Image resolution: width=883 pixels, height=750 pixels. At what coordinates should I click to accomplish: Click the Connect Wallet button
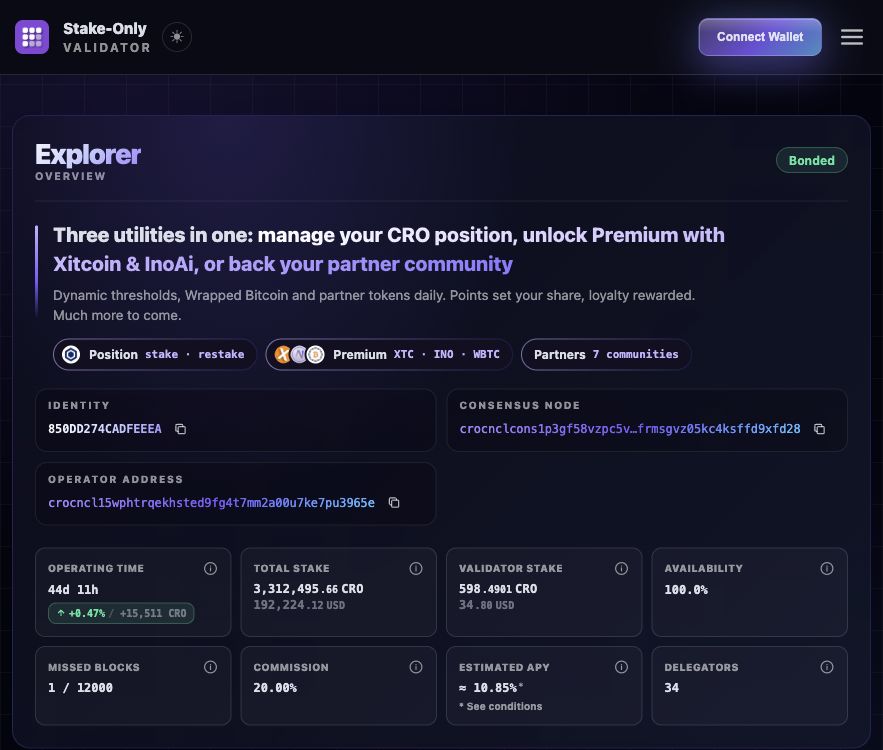coord(760,37)
